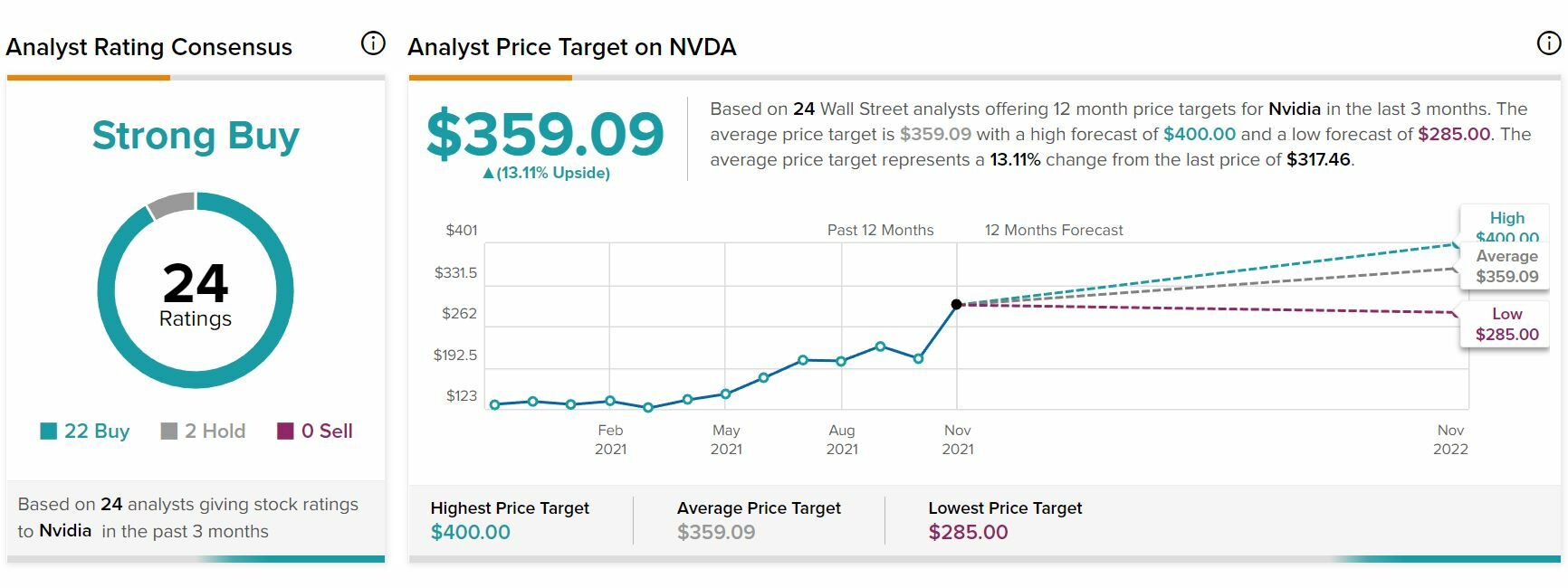Click the Nvidia link in price description
Screen dimensions: 1568x588
click(x=1294, y=109)
